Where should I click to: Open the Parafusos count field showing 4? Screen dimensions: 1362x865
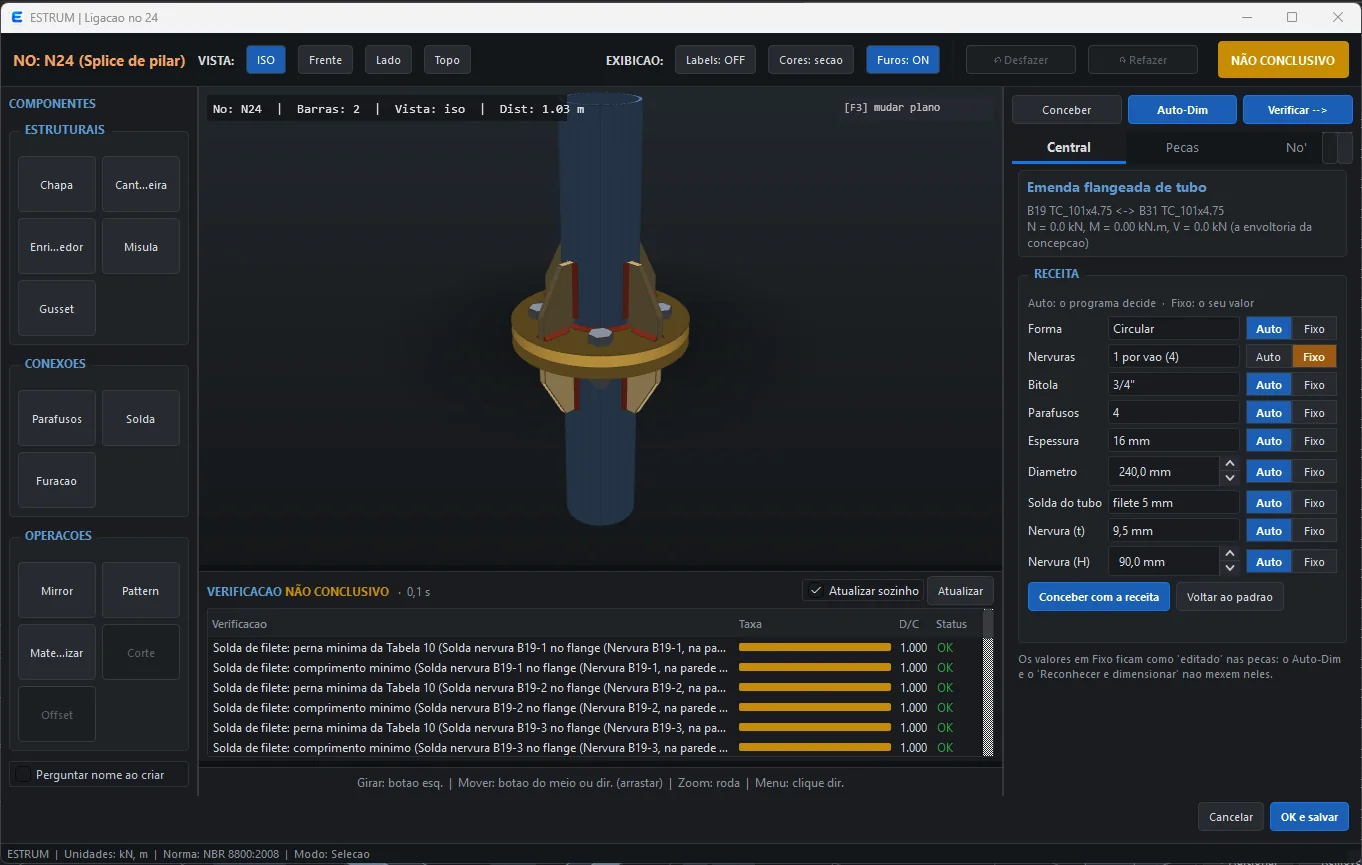tap(1174, 413)
